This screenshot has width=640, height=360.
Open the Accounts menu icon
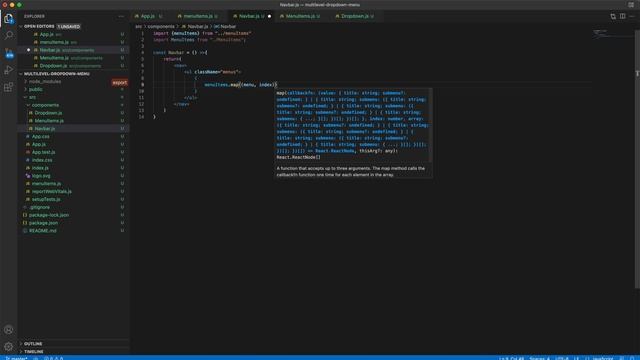point(9,329)
